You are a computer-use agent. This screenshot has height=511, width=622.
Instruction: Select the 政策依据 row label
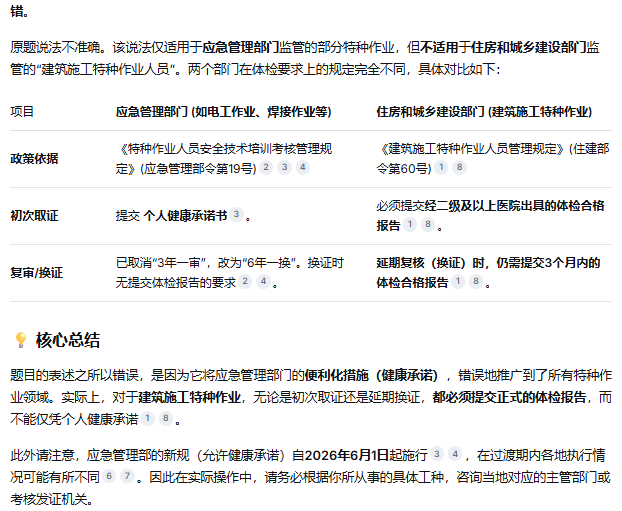tap(34, 159)
